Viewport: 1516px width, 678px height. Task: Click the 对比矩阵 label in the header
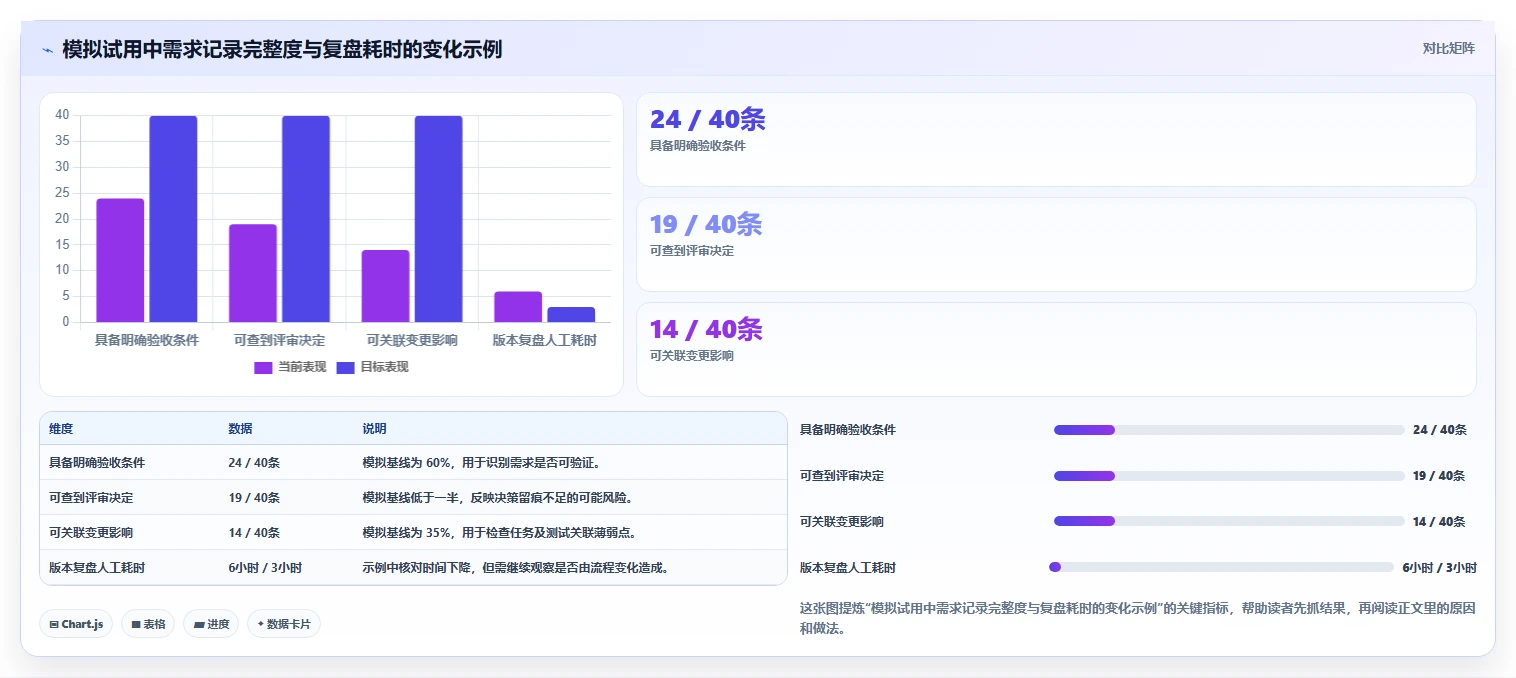pyautogui.click(x=1448, y=48)
